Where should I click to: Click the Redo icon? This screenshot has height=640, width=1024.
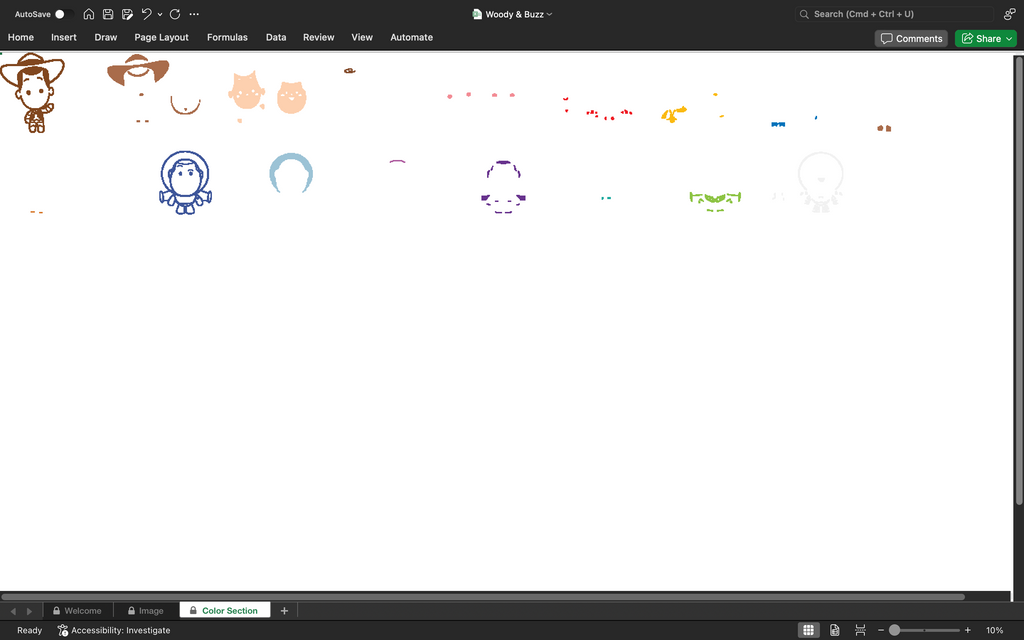175,14
